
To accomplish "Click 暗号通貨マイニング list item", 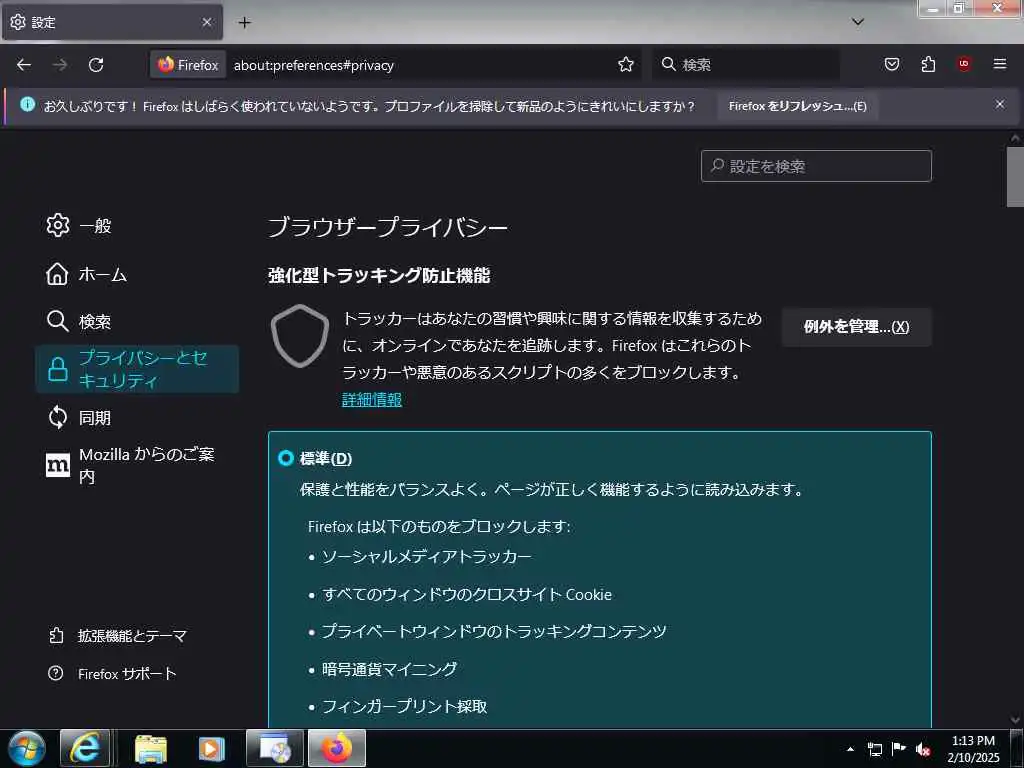I will click(x=389, y=669).
